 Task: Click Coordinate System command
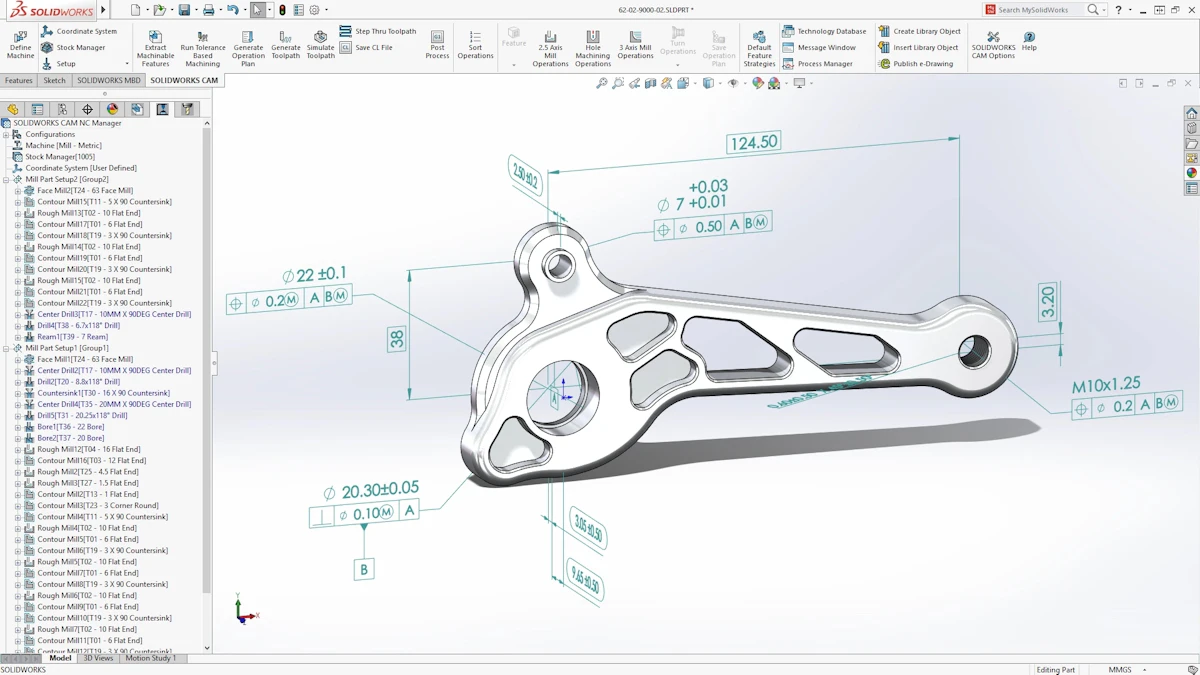(79, 31)
